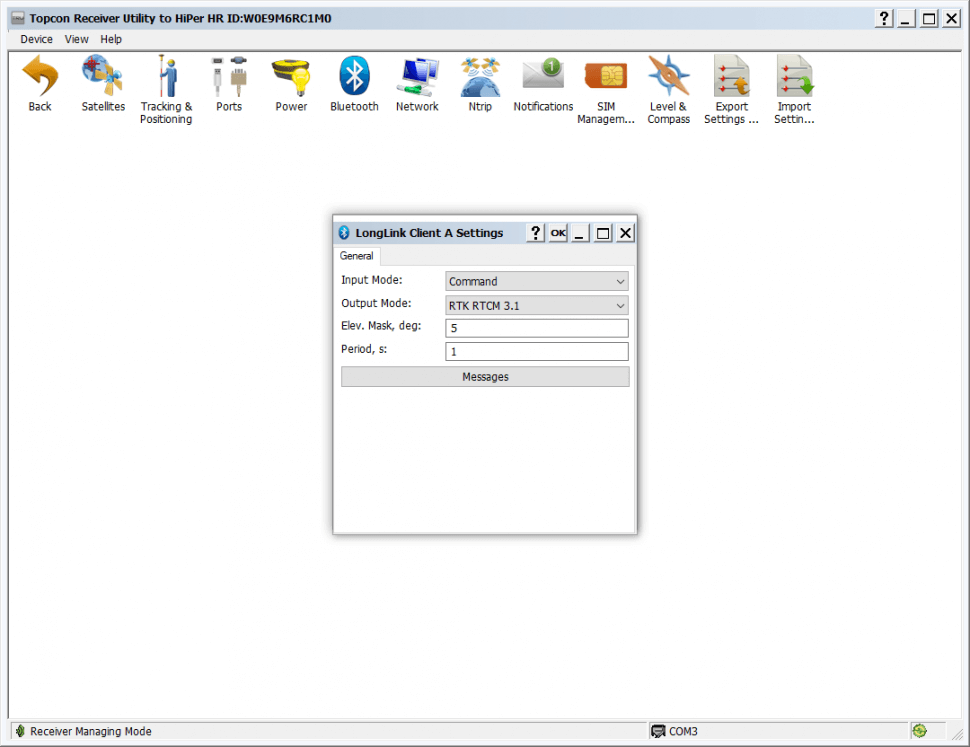Image resolution: width=970 pixels, height=747 pixels.
Task: Click the Messages button
Action: click(485, 377)
